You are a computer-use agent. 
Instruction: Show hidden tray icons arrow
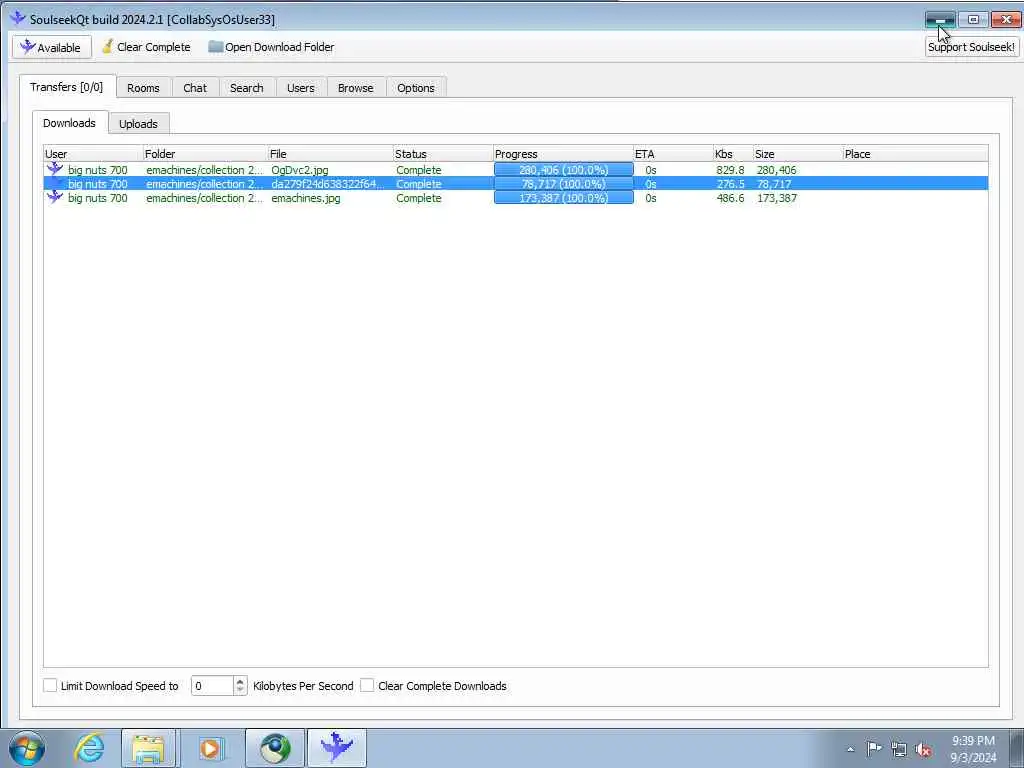850,749
